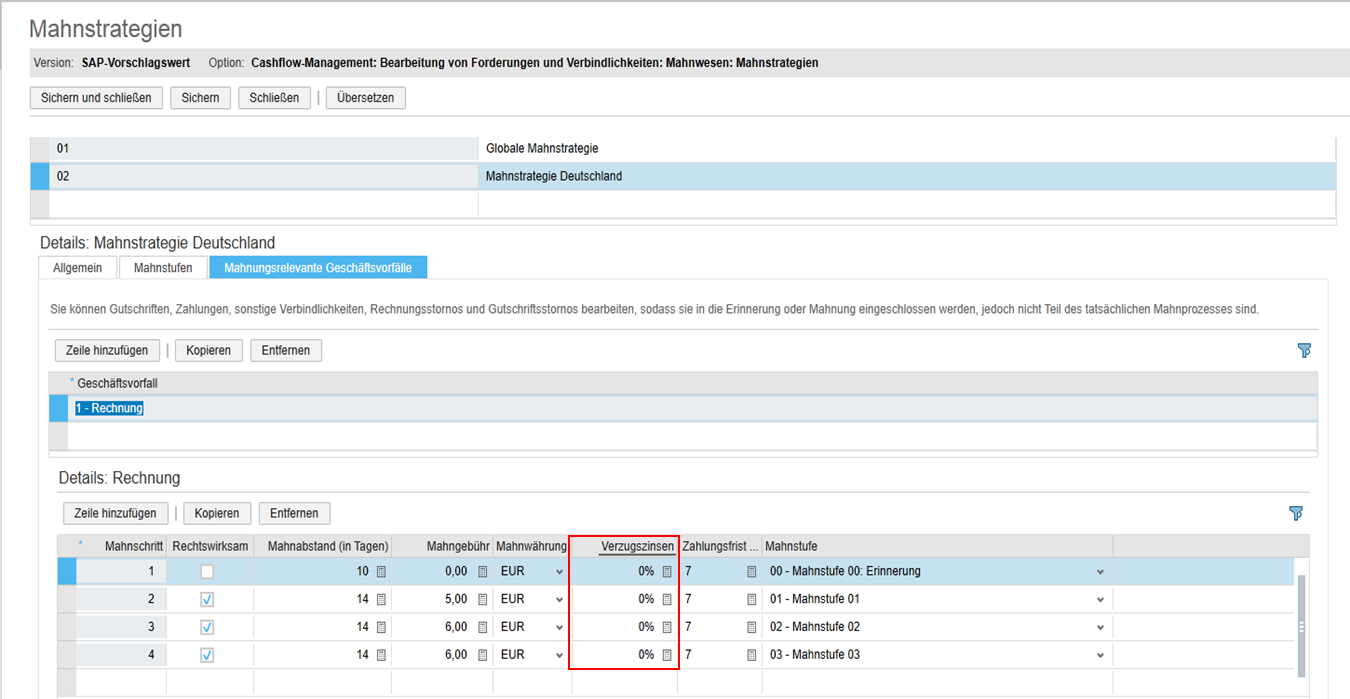The image size is (1350, 699).
Task: Expand Mahnstufe dropdown showing 00 - Erinnerung
Action: tap(1100, 572)
